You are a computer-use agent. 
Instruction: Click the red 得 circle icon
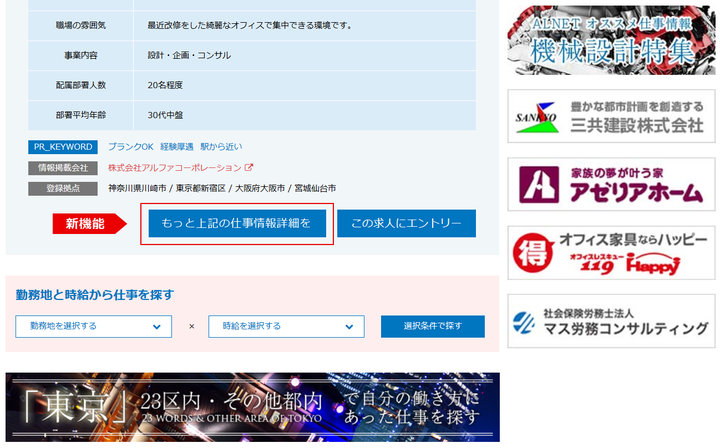tap(533, 252)
